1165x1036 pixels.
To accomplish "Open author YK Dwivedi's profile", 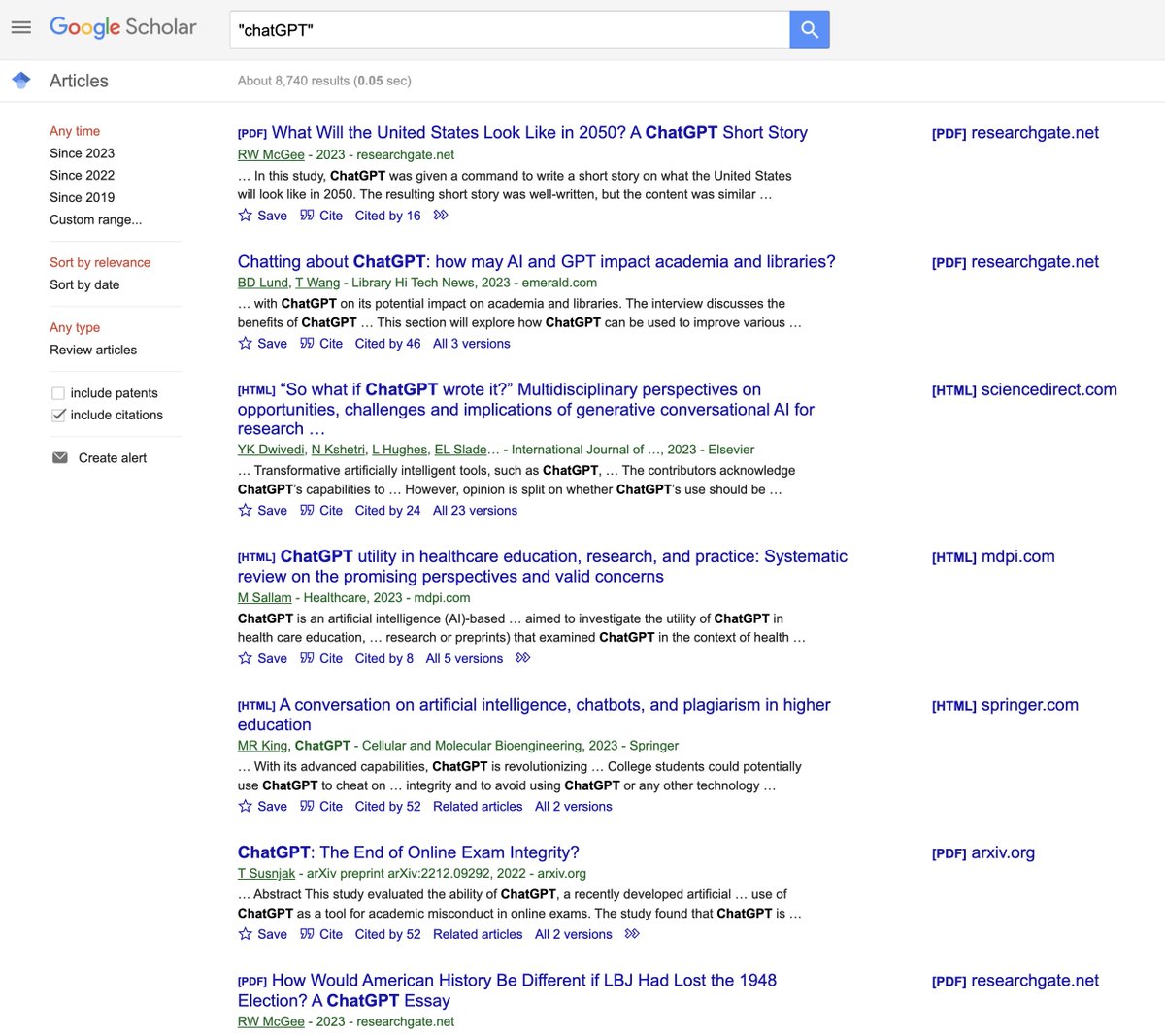I will tap(271, 450).
